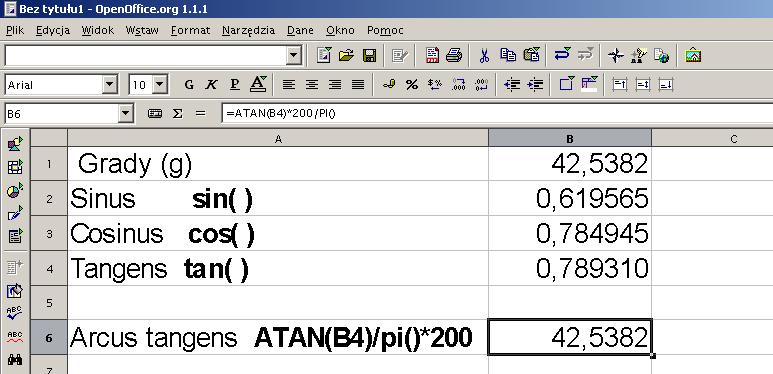The image size is (773, 374).
Task: Save the spreadsheet with the floppy disk icon
Action: tap(369, 55)
